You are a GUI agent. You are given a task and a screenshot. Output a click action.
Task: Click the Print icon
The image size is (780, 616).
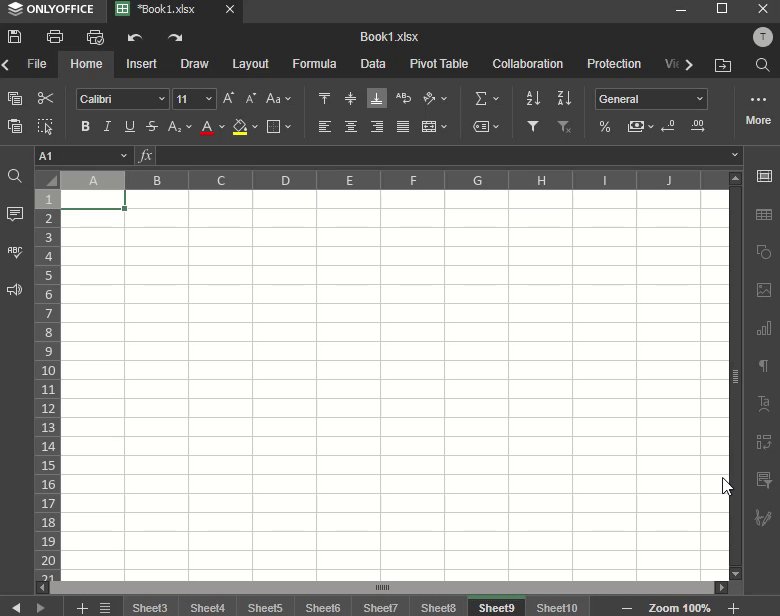coord(55,37)
